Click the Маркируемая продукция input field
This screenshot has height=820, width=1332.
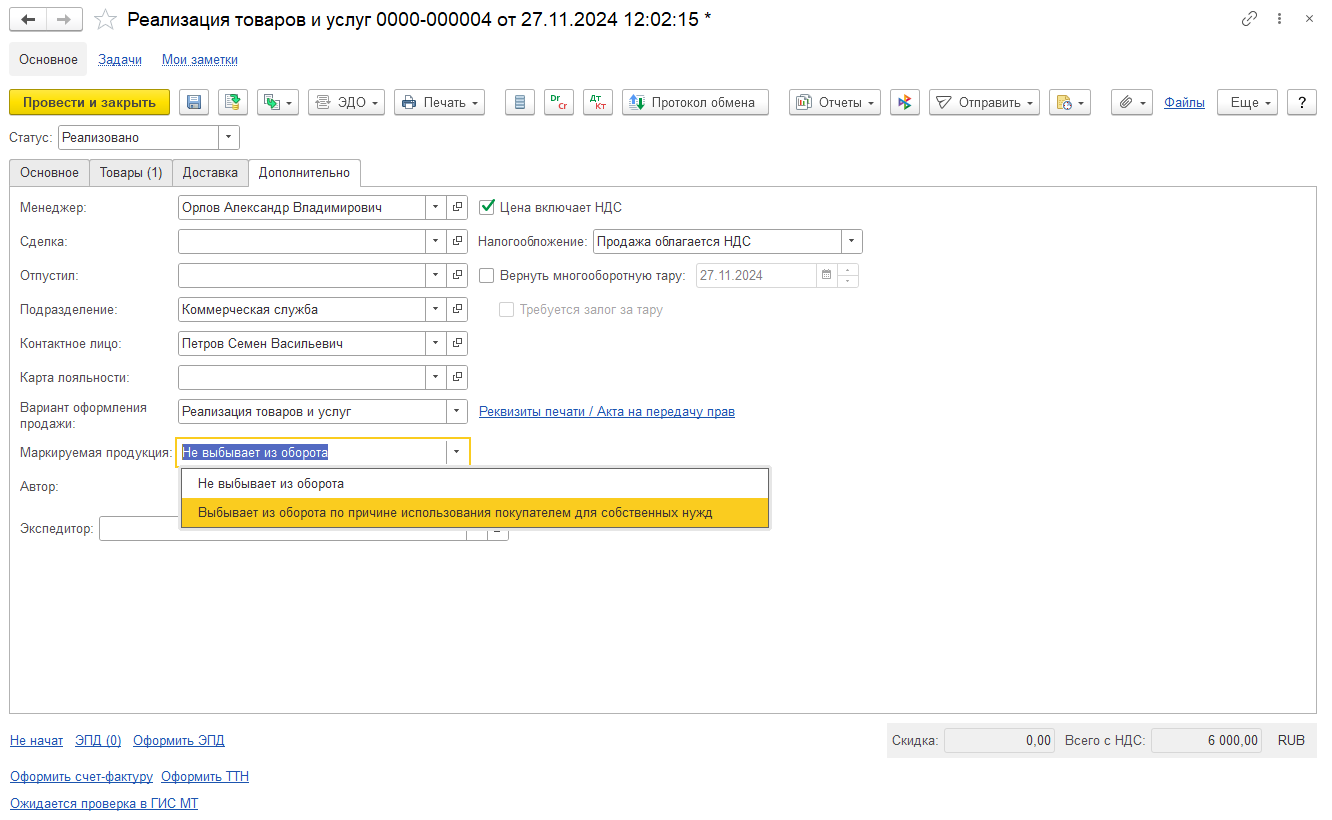tap(312, 452)
